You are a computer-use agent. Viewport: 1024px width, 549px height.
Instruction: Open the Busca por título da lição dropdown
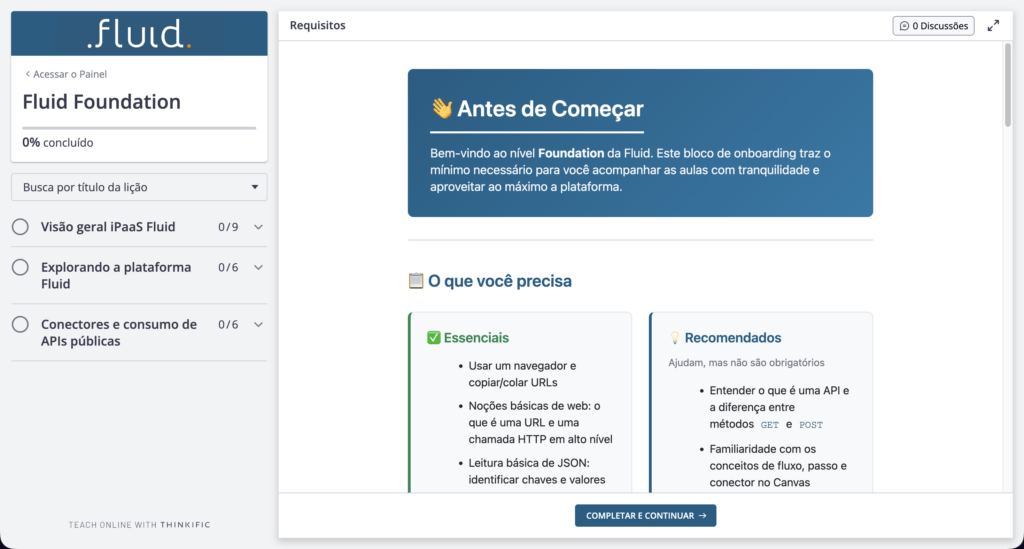(x=139, y=187)
